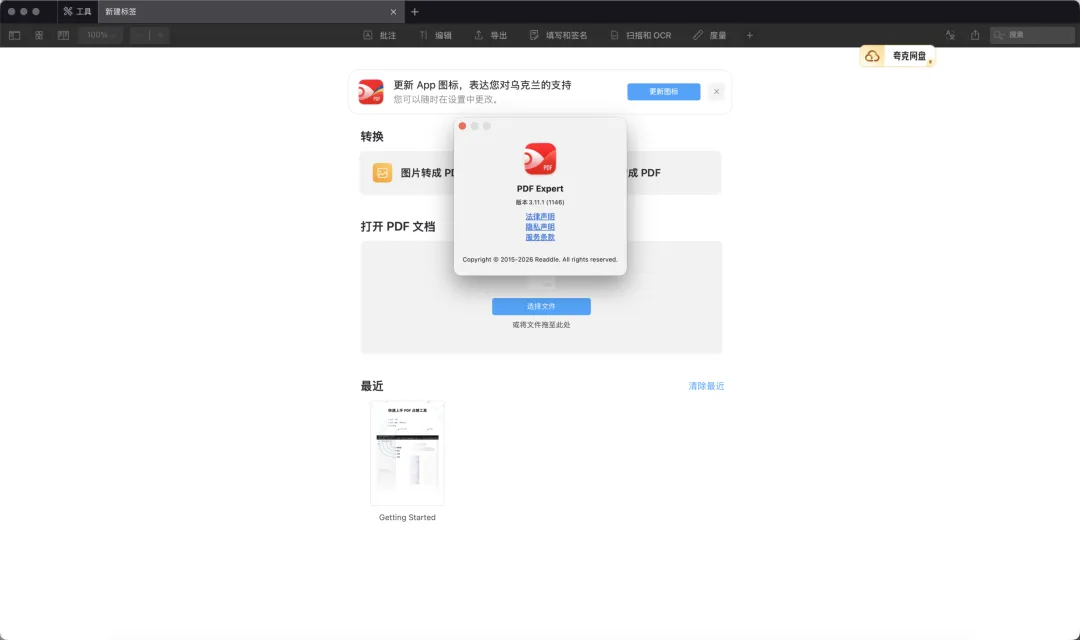This screenshot has height=640, width=1080.
Task: Select the 扫描和 OCR toolbar mode
Action: tap(640, 35)
